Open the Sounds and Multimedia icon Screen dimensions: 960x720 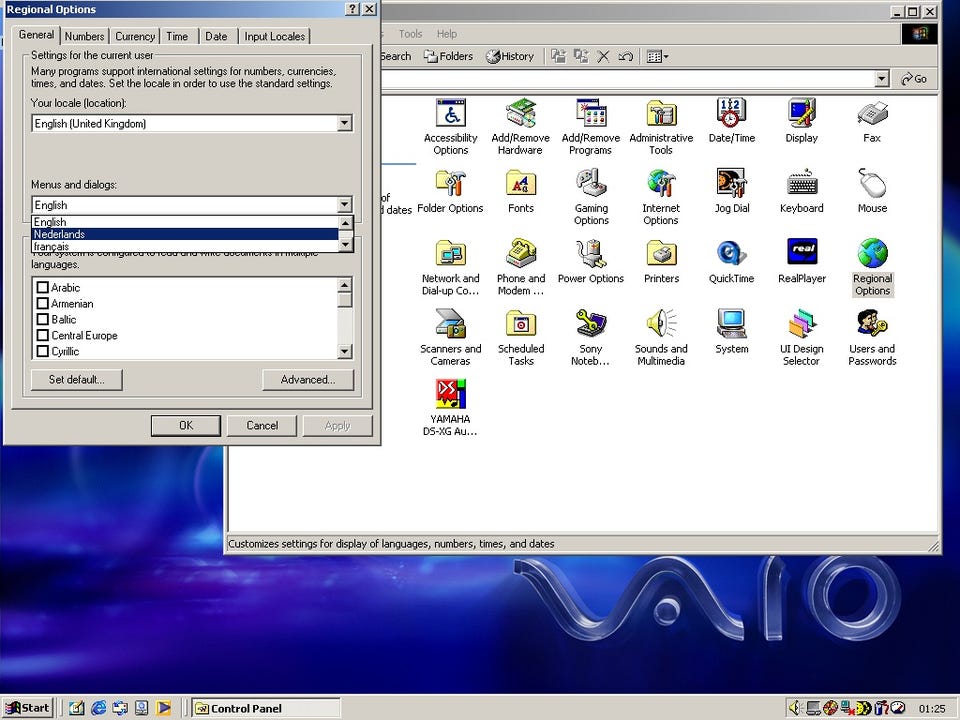coord(661,337)
